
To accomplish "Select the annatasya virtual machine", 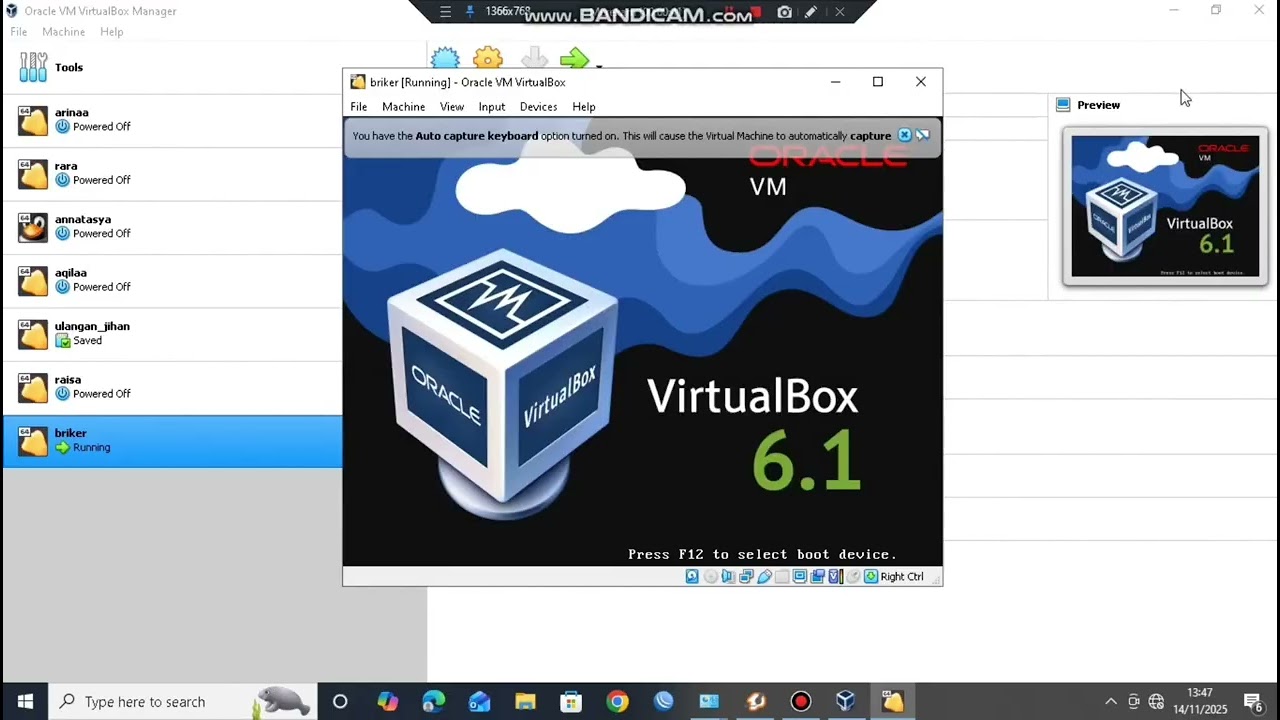I will pos(172,227).
